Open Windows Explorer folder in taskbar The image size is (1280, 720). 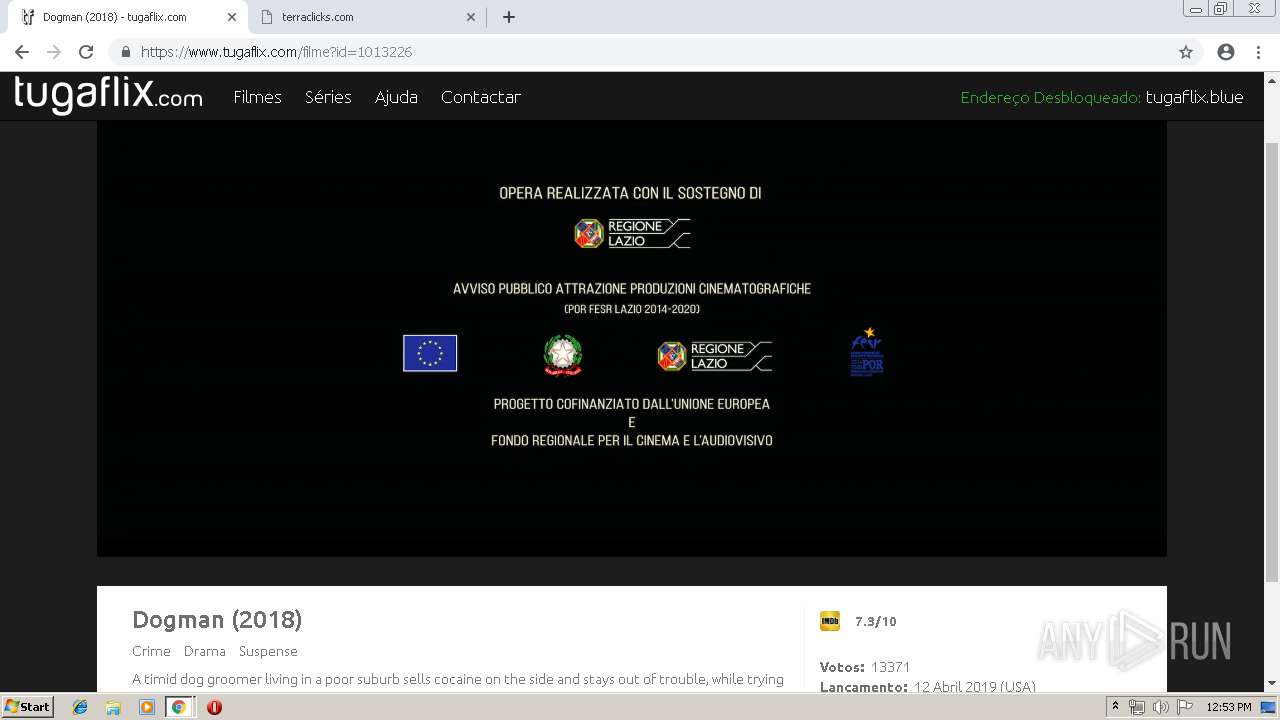(x=113, y=707)
